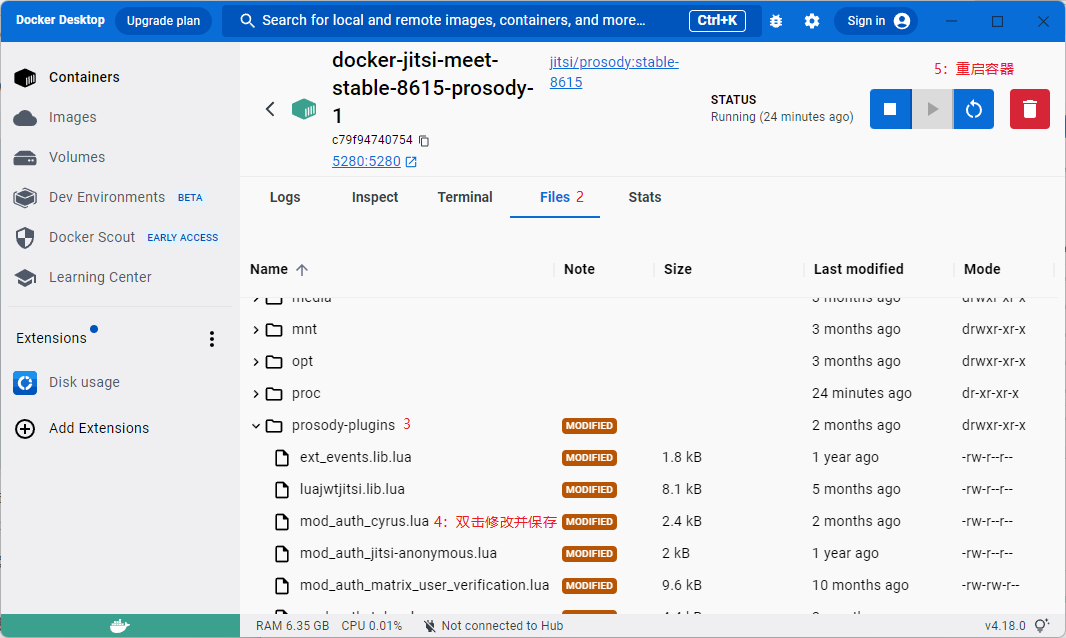Expand the mnt folder
The image size is (1066, 638).
tap(256, 330)
